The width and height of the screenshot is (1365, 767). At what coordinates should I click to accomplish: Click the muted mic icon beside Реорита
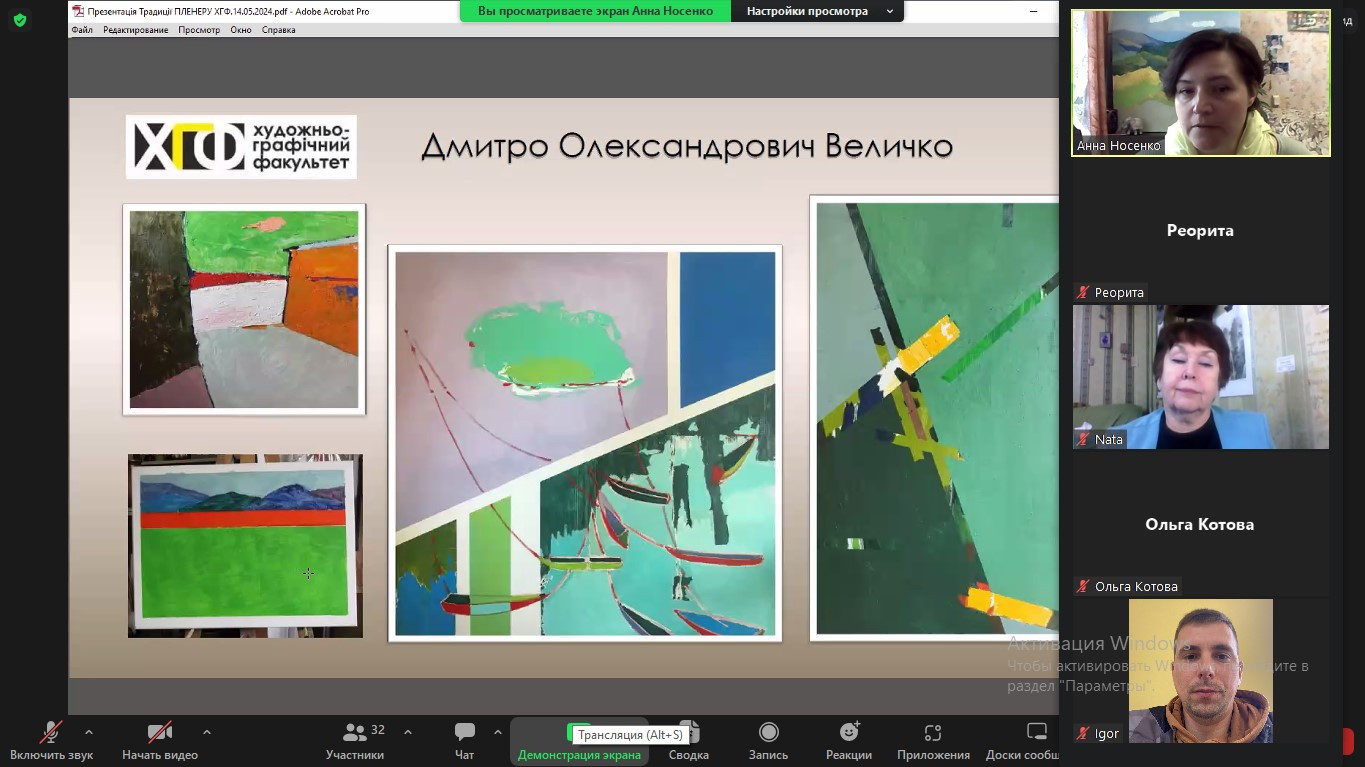coord(1083,292)
